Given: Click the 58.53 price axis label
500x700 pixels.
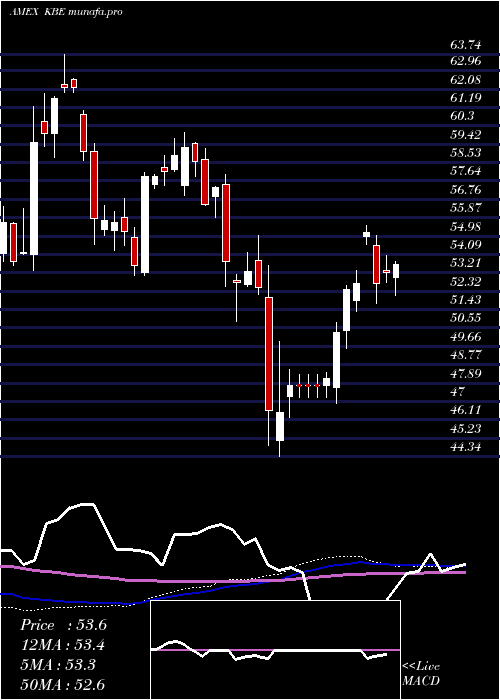Looking at the screenshot, I should coord(466,153).
